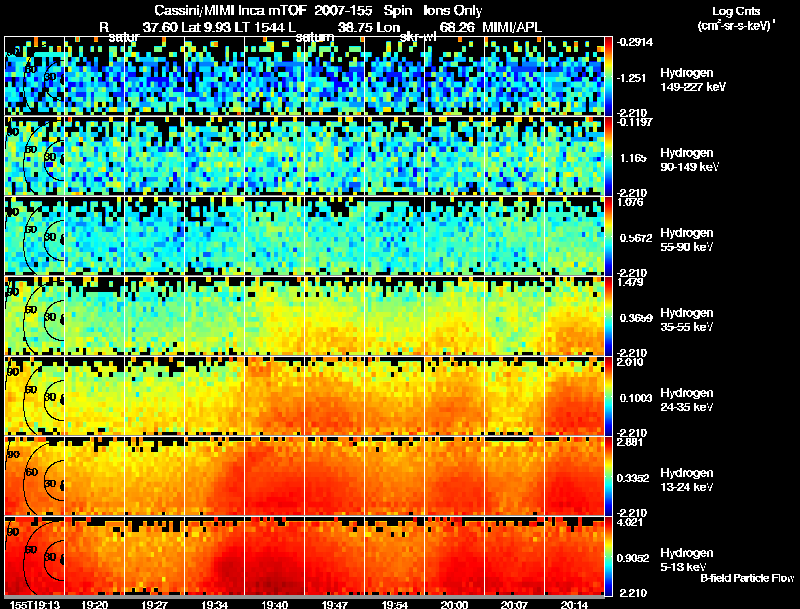Click the 149-227 keV image above 155T19:13

pyautogui.click(x=34, y=76)
